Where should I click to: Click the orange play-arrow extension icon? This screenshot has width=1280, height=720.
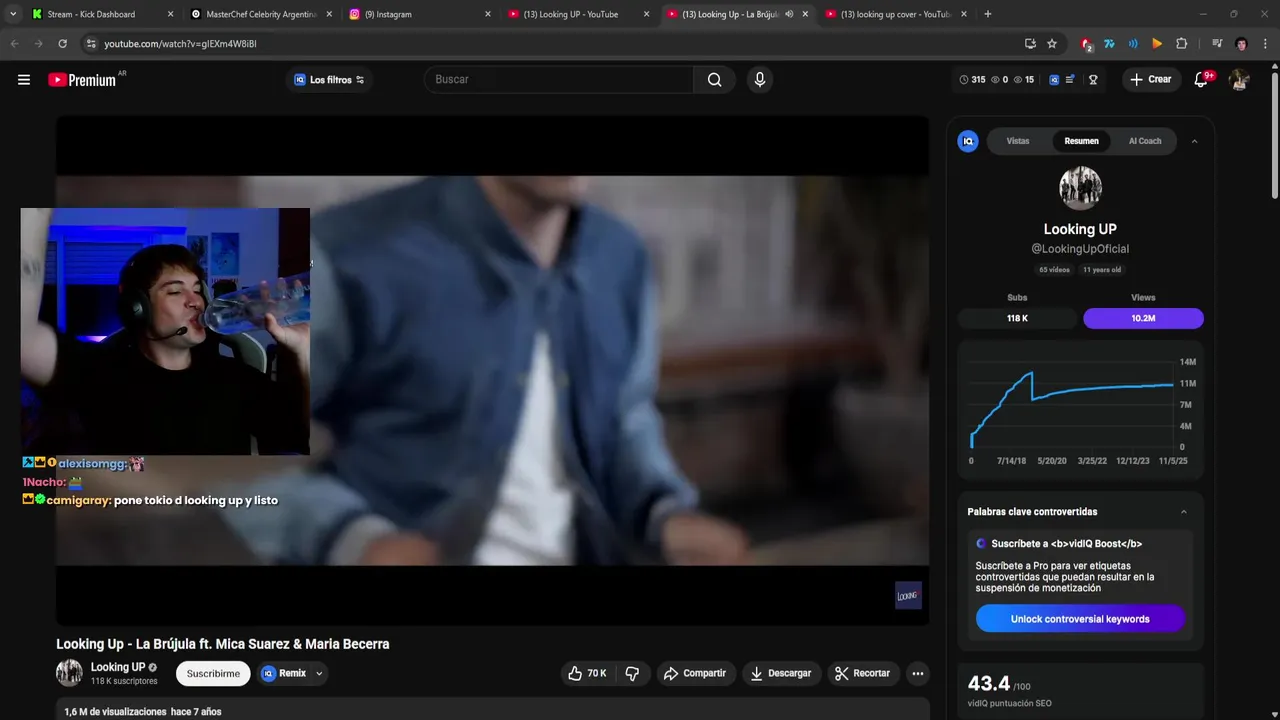1157,44
